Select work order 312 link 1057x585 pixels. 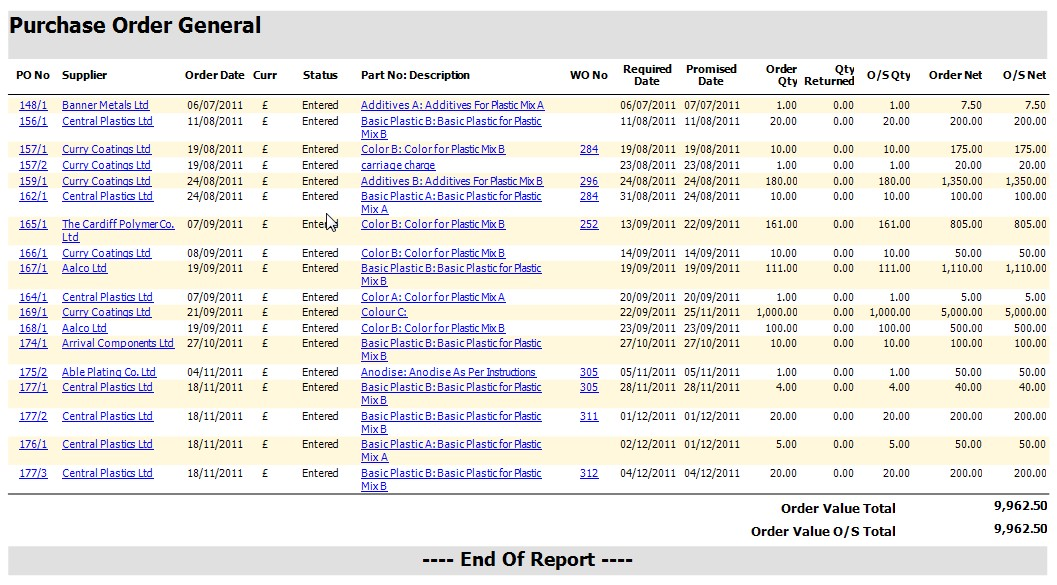[x=589, y=473]
